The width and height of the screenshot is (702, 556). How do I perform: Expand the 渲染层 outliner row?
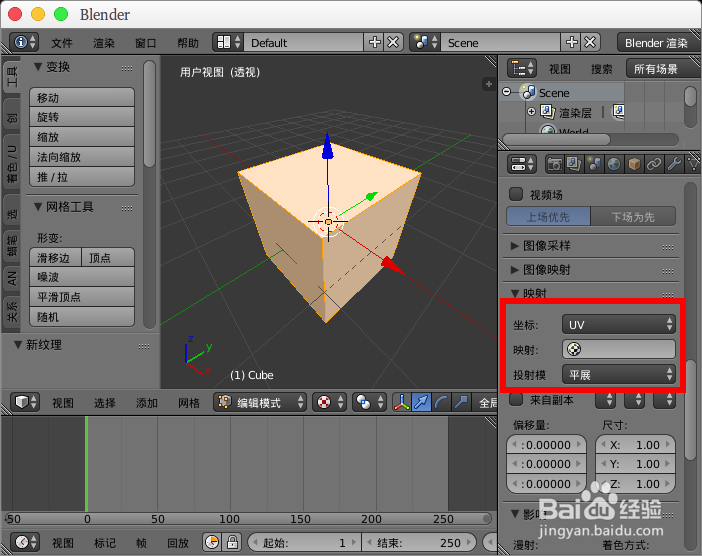click(x=531, y=111)
